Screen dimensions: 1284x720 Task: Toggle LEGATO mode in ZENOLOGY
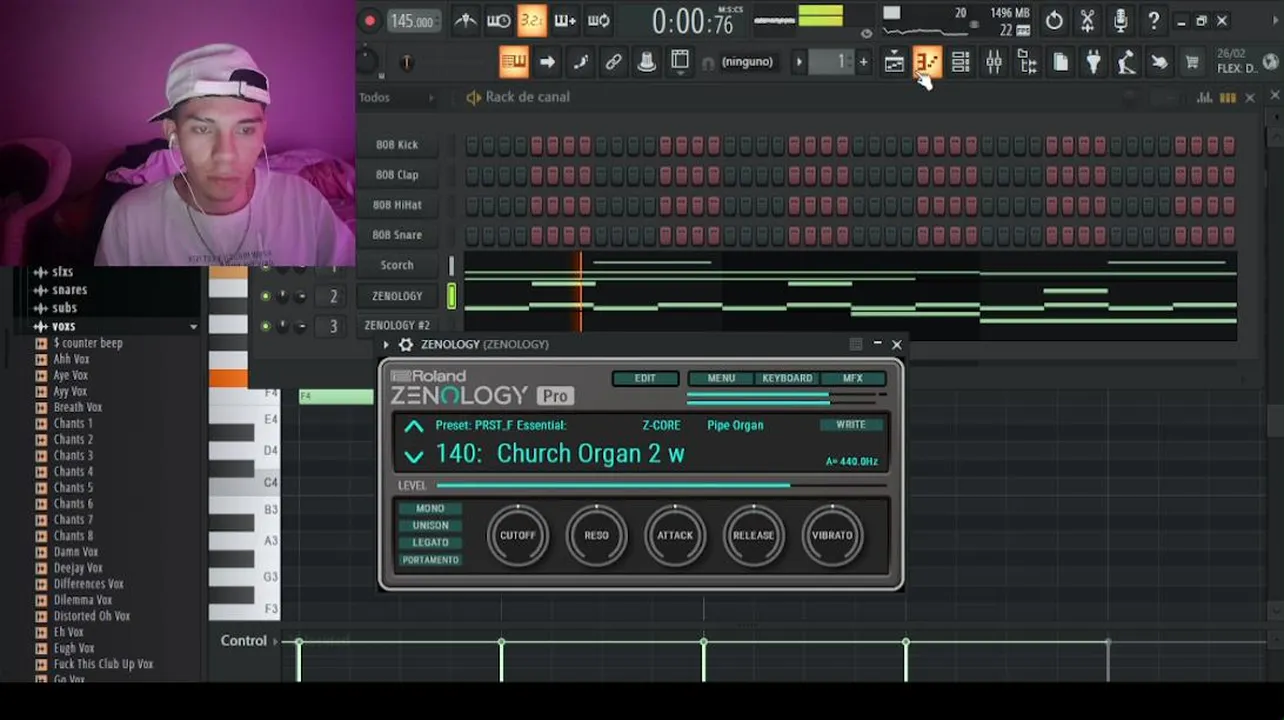pyautogui.click(x=430, y=542)
